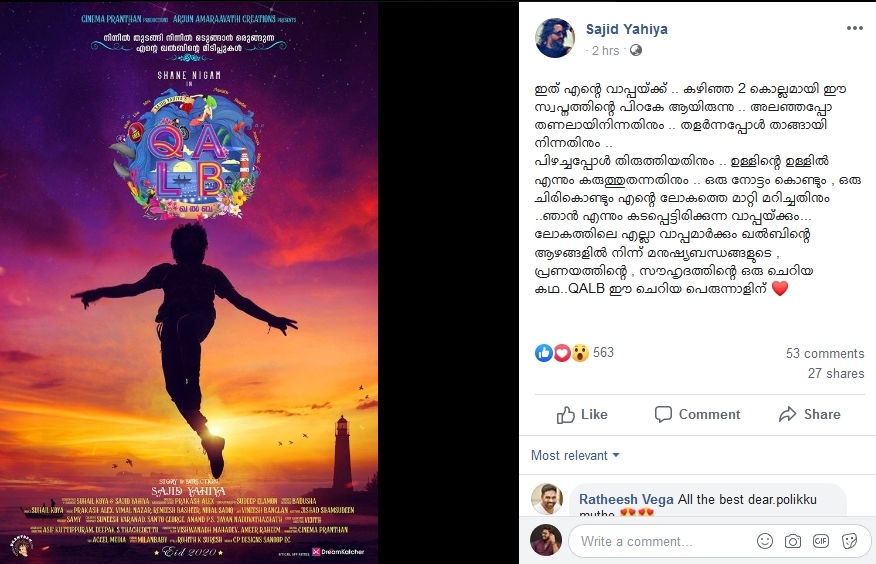Open the 53 comments link

pos(825,353)
